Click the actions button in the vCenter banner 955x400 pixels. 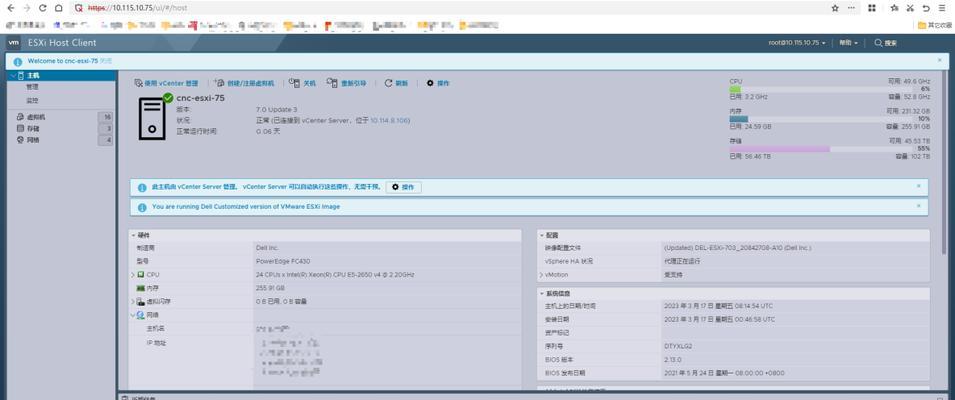[x=403, y=188]
